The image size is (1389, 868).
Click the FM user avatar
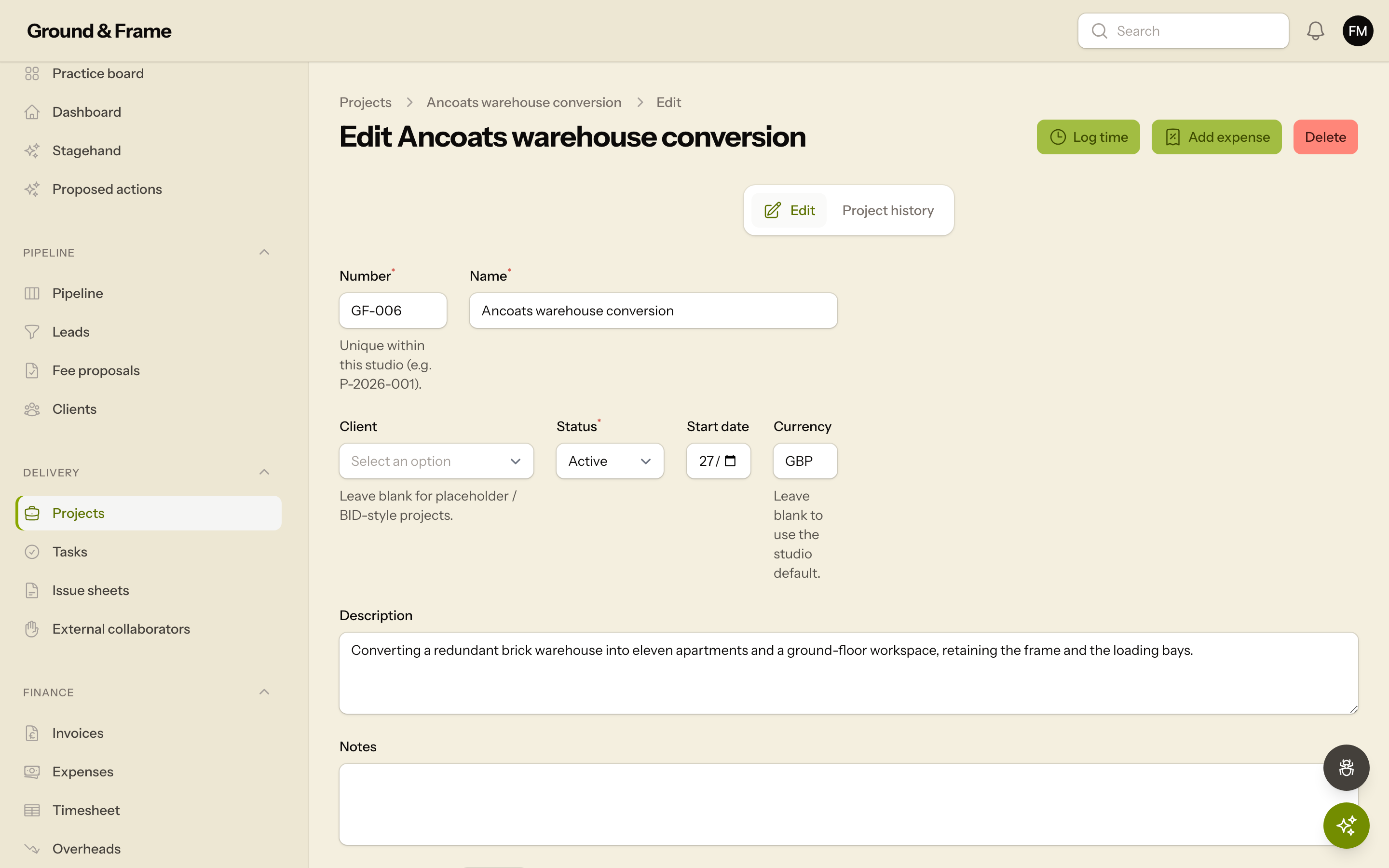pyautogui.click(x=1358, y=31)
